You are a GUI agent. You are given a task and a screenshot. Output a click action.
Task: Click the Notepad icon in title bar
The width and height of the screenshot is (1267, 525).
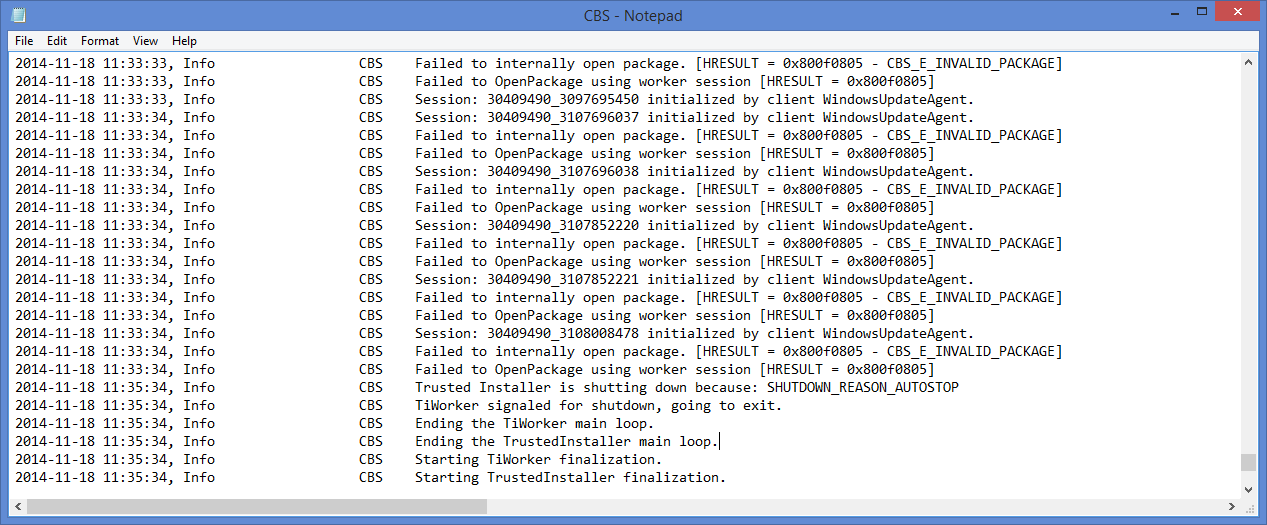[x=18, y=15]
